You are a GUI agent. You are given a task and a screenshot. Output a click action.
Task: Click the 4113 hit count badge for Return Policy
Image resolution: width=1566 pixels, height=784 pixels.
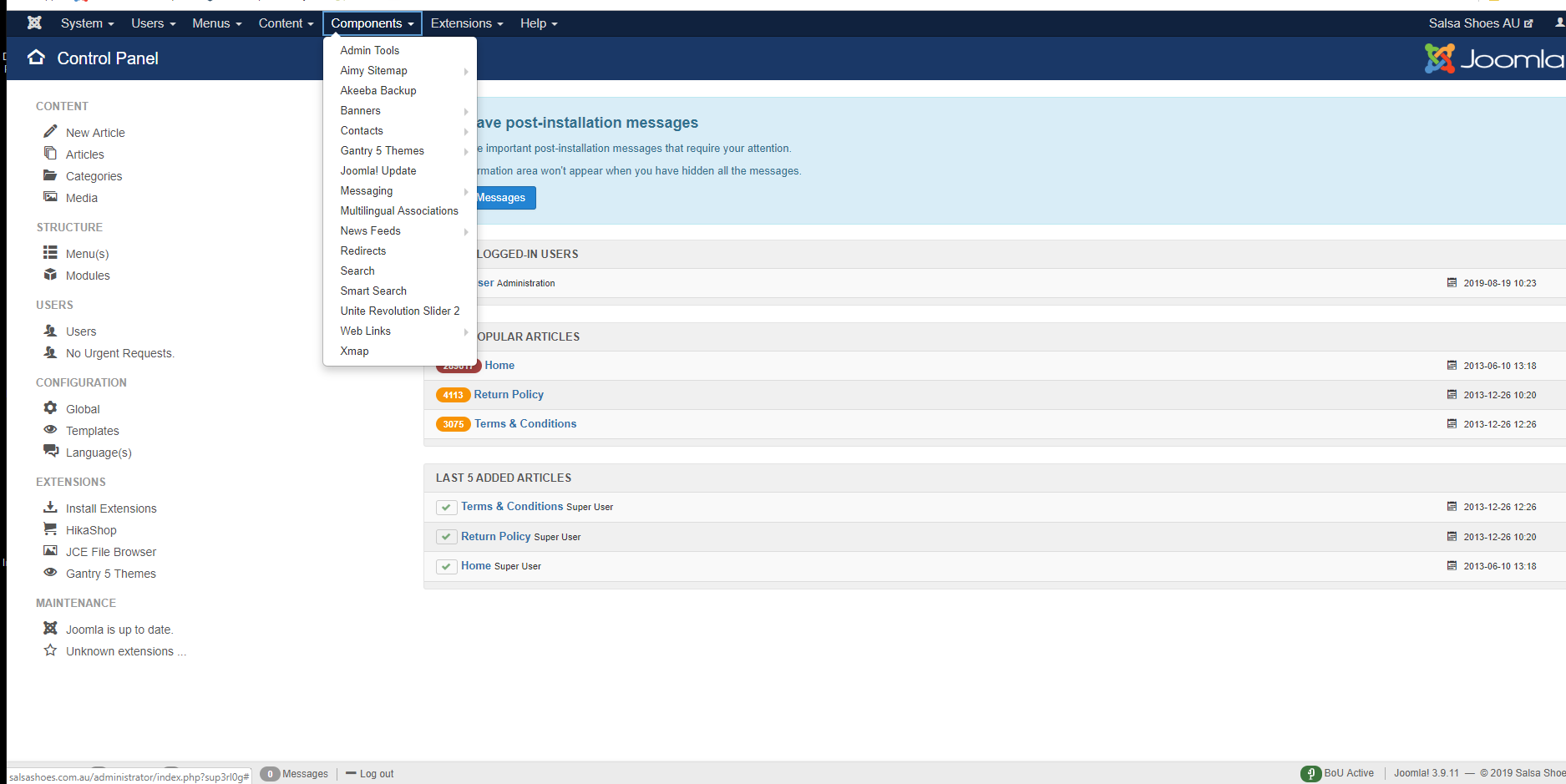pos(453,395)
